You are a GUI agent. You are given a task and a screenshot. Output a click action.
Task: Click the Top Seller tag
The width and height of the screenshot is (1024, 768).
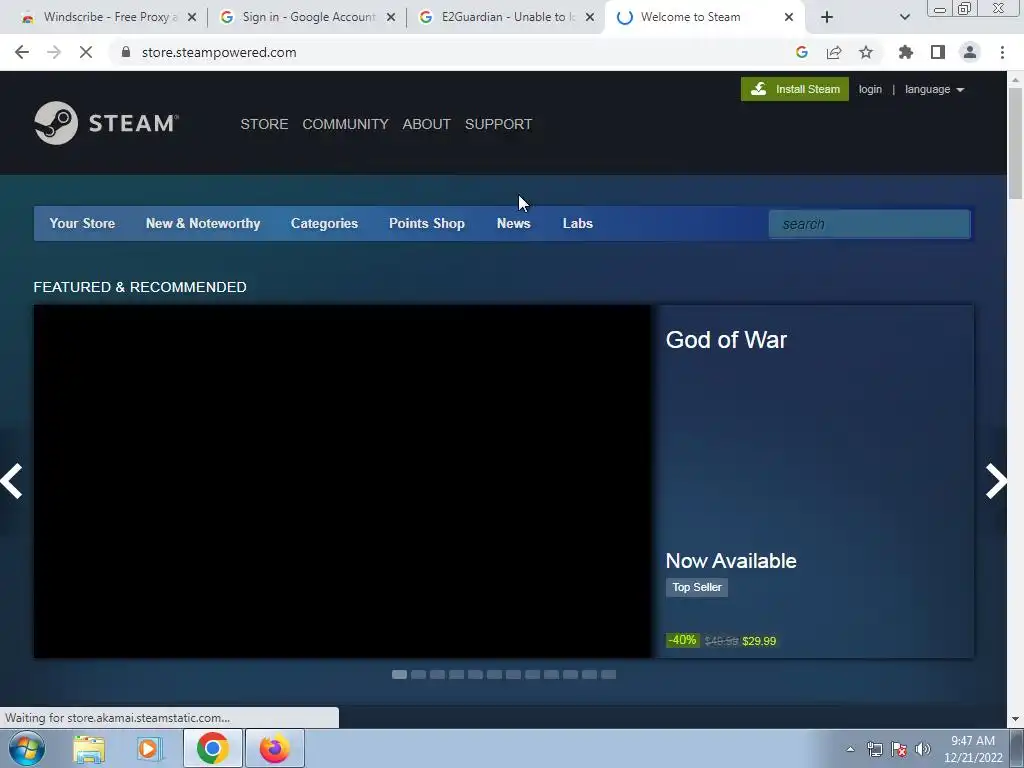(x=697, y=587)
